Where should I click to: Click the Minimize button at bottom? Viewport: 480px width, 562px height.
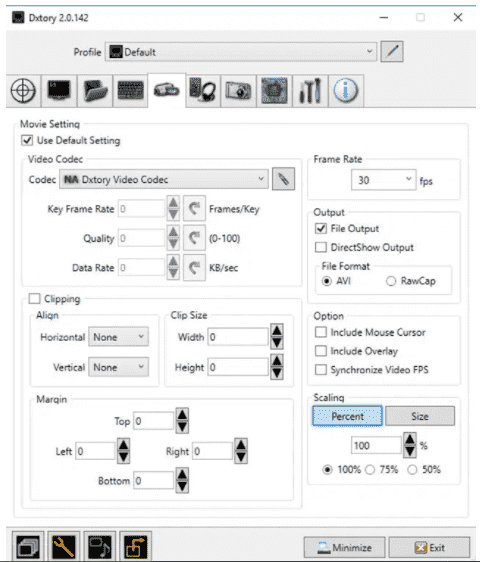344,547
